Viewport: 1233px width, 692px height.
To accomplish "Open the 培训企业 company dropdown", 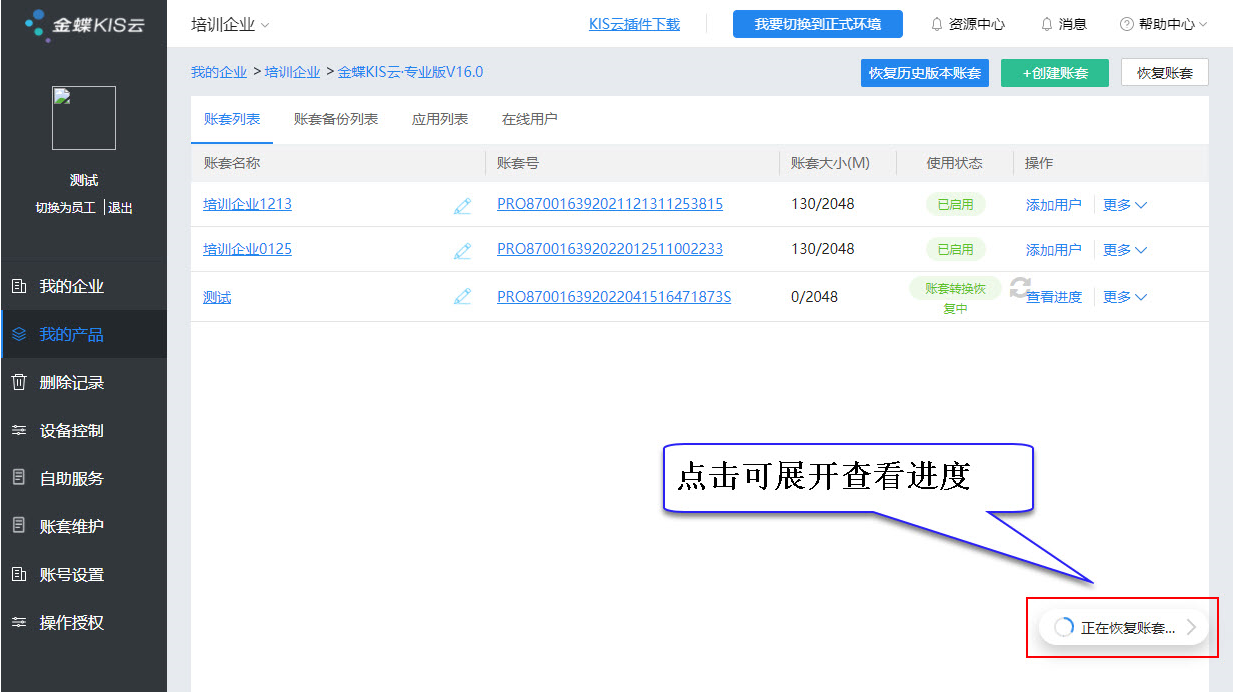I will (x=230, y=24).
